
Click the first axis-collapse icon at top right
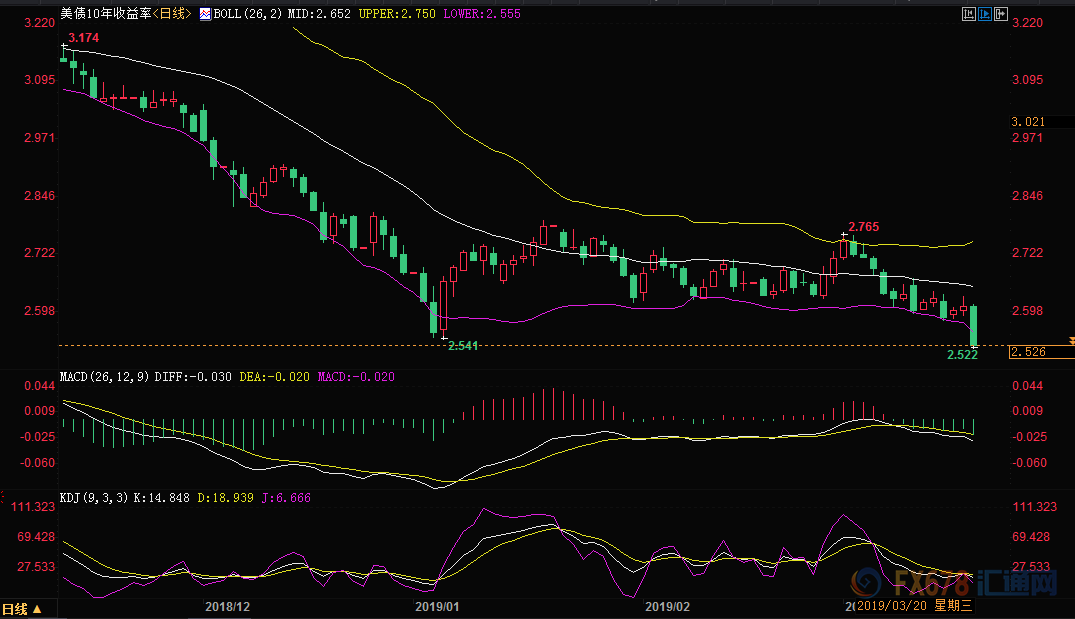point(967,14)
